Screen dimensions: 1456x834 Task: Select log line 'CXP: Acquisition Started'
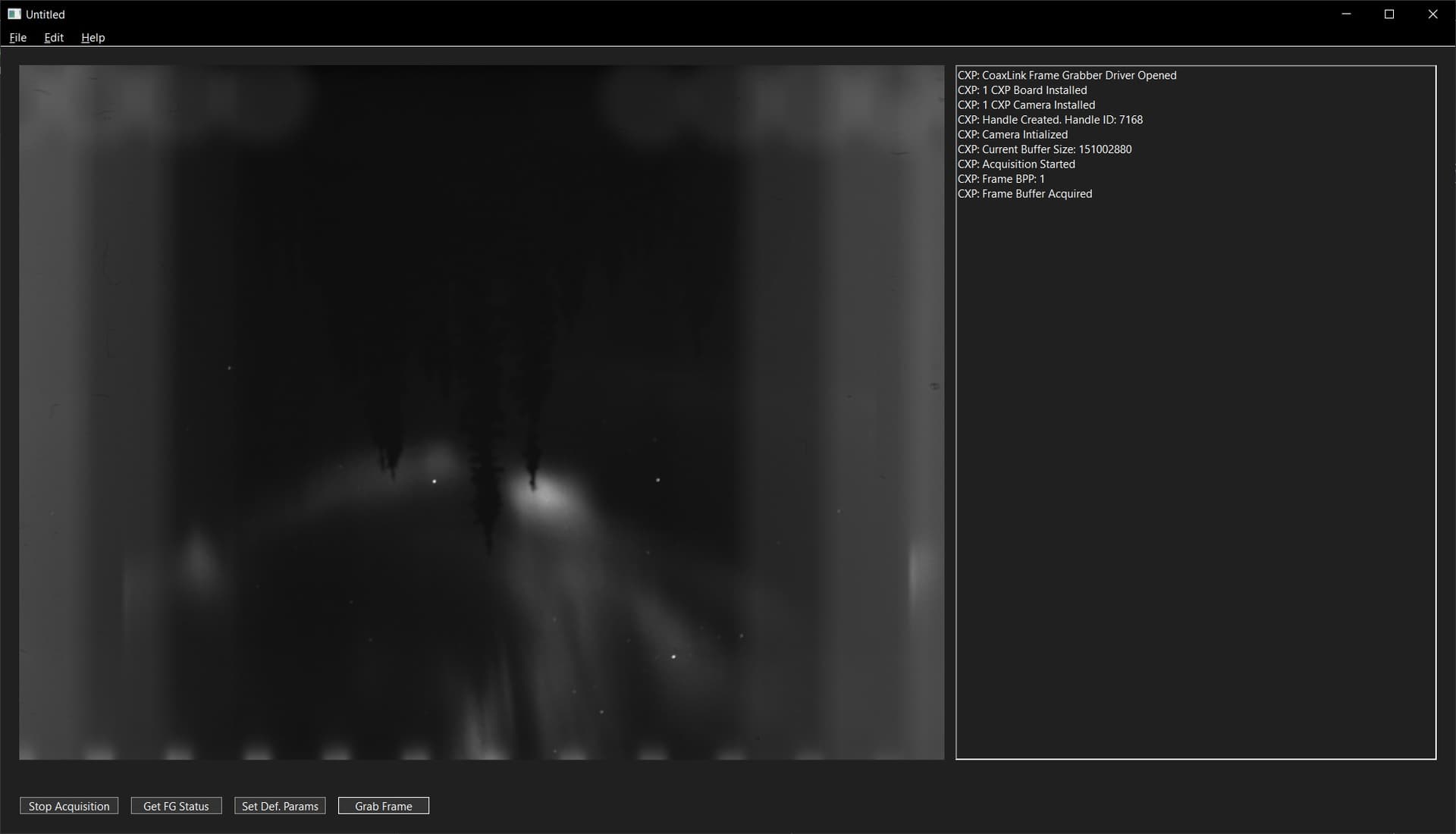(1016, 164)
